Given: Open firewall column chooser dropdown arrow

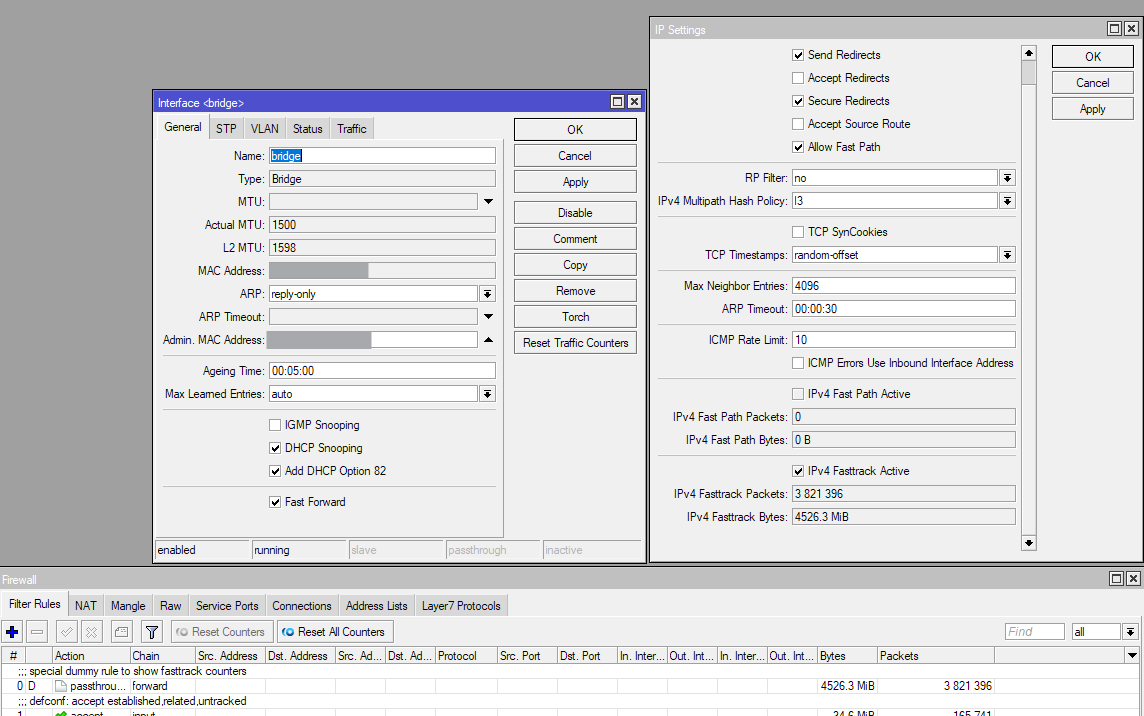Looking at the screenshot, I should click(x=1132, y=655).
